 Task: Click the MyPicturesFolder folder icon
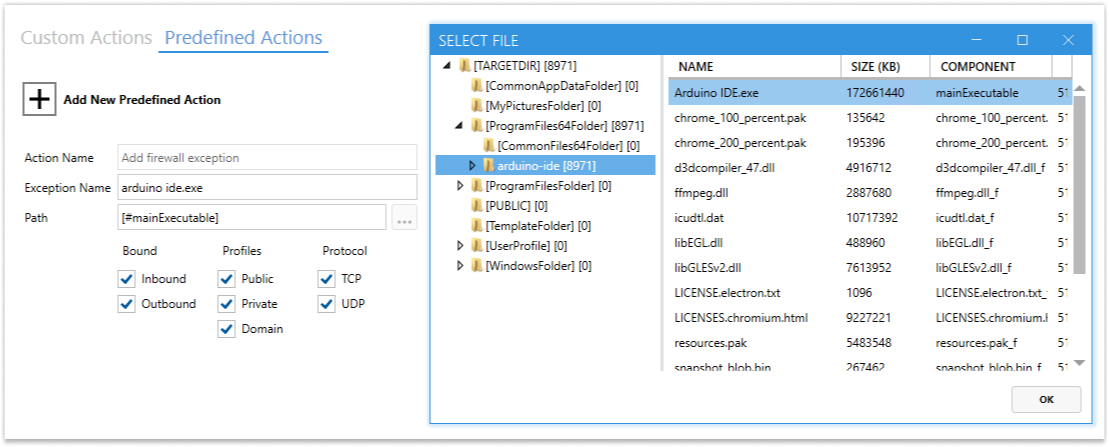point(477,106)
